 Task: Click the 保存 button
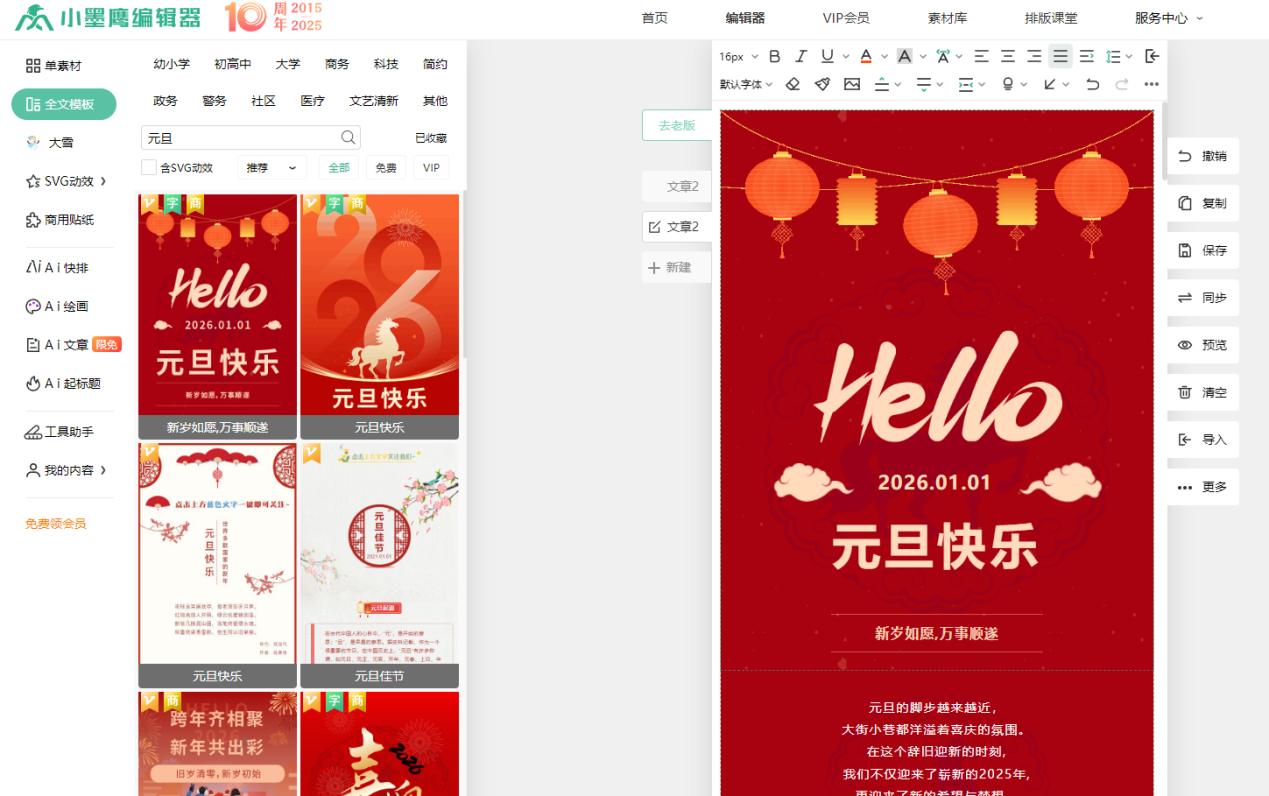pyautogui.click(x=1203, y=250)
